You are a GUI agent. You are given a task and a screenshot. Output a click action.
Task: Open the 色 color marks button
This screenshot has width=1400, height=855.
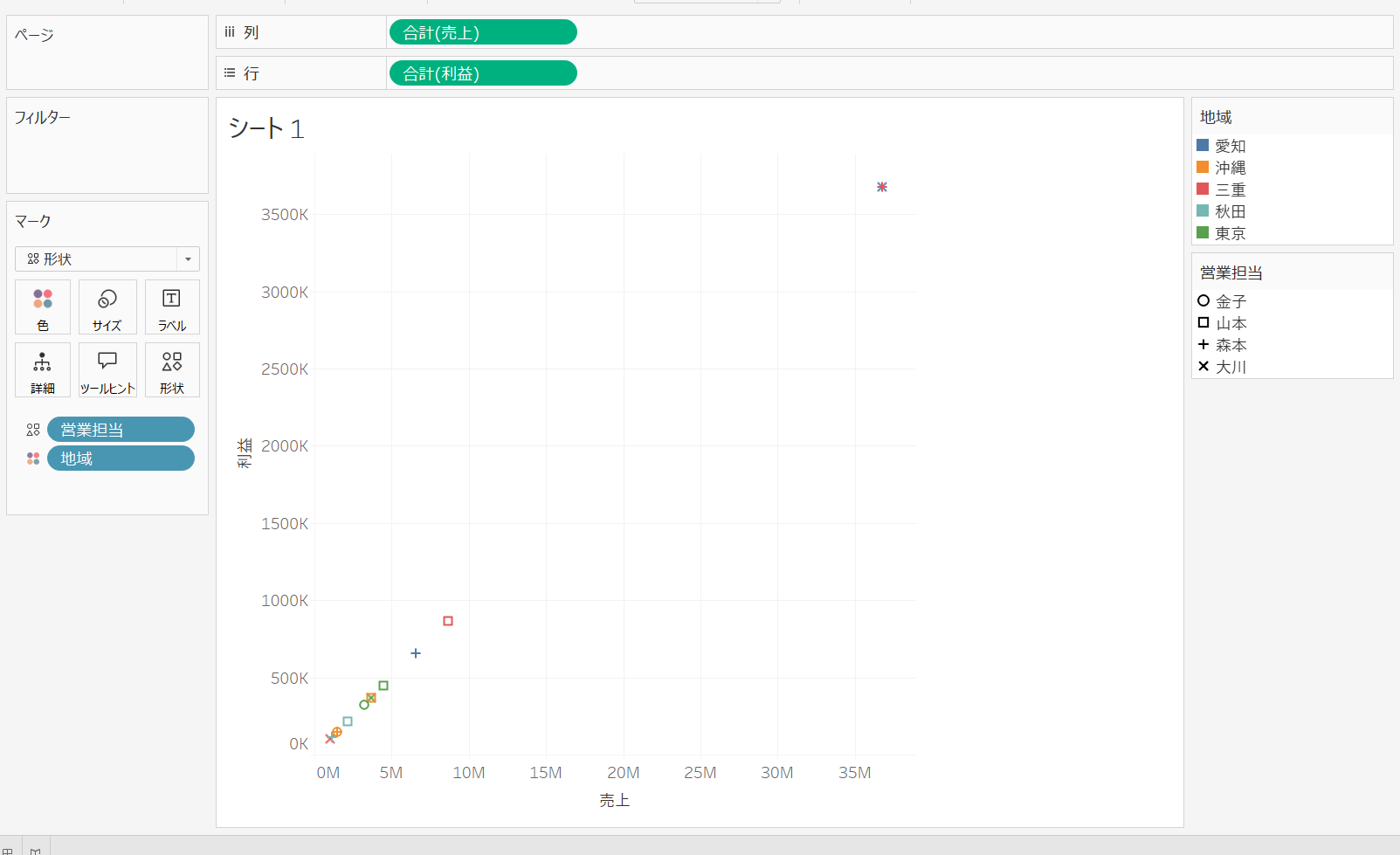pyautogui.click(x=43, y=307)
